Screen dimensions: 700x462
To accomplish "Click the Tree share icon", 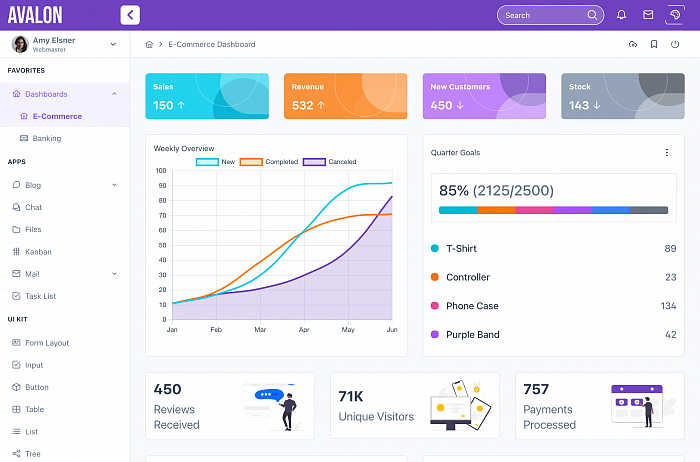I will [16, 454].
